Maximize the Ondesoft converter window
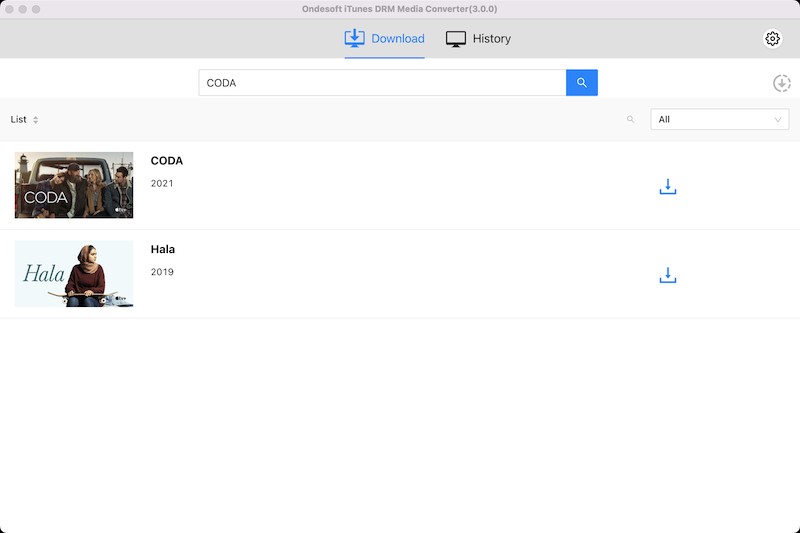This screenshot has height=533, width=800. tap(36, 9)
